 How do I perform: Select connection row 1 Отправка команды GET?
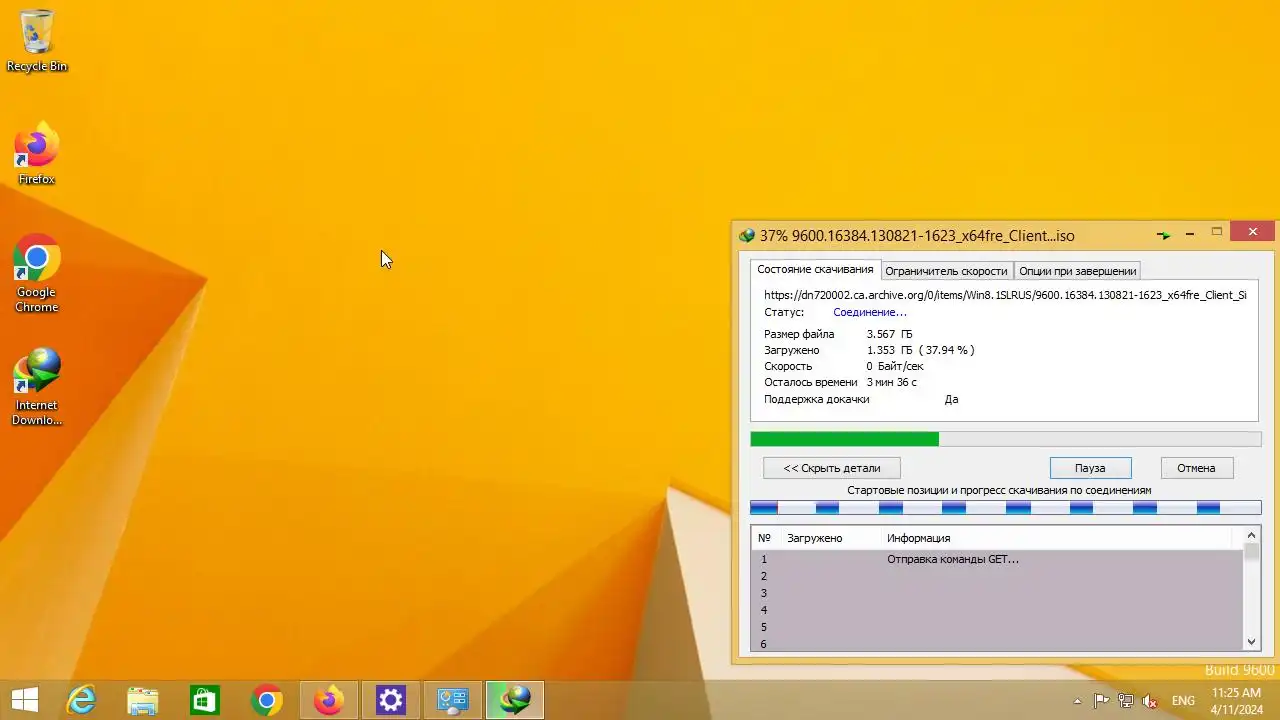997,559
